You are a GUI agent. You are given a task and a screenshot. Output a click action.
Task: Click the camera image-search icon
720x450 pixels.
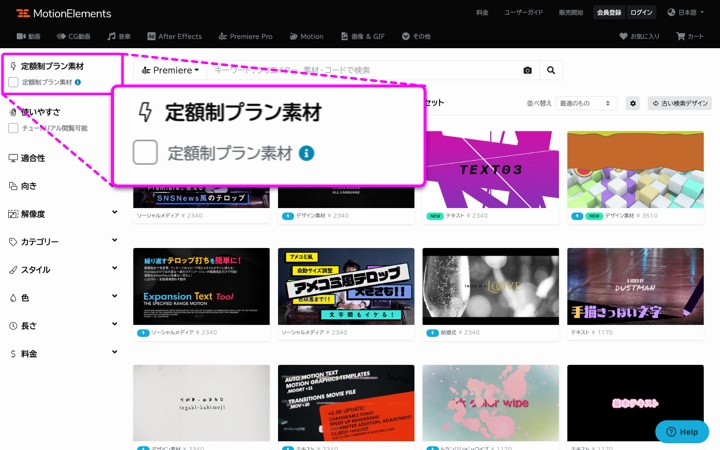528,70
